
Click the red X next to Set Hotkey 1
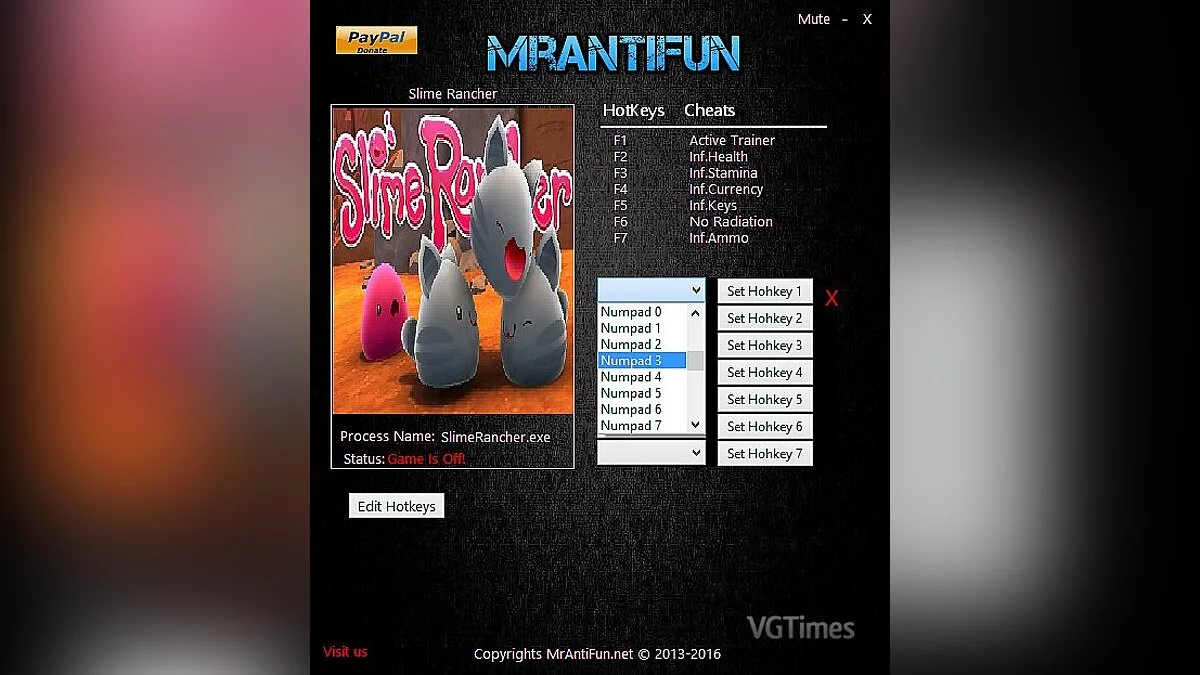click(x=831, y=298)
